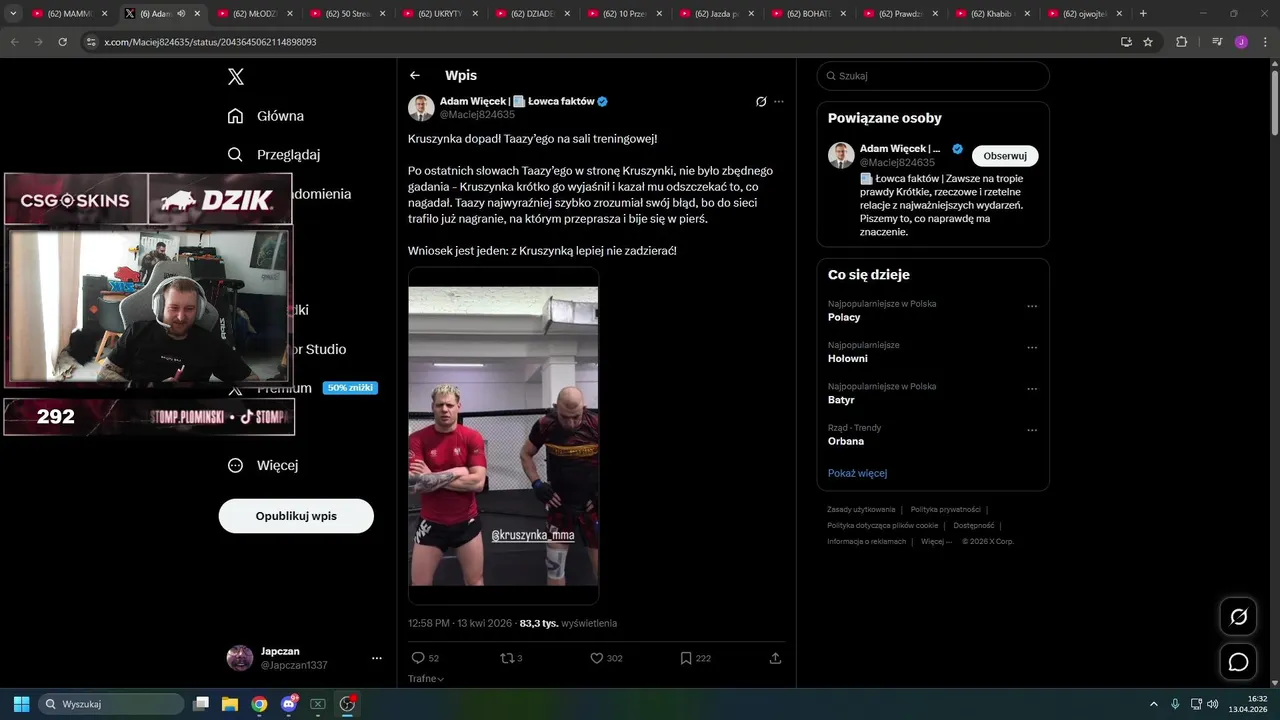This screenshot has width=1280, height=720.
Task: Open Chrome profile avatar button
Action: [1241, 42]
